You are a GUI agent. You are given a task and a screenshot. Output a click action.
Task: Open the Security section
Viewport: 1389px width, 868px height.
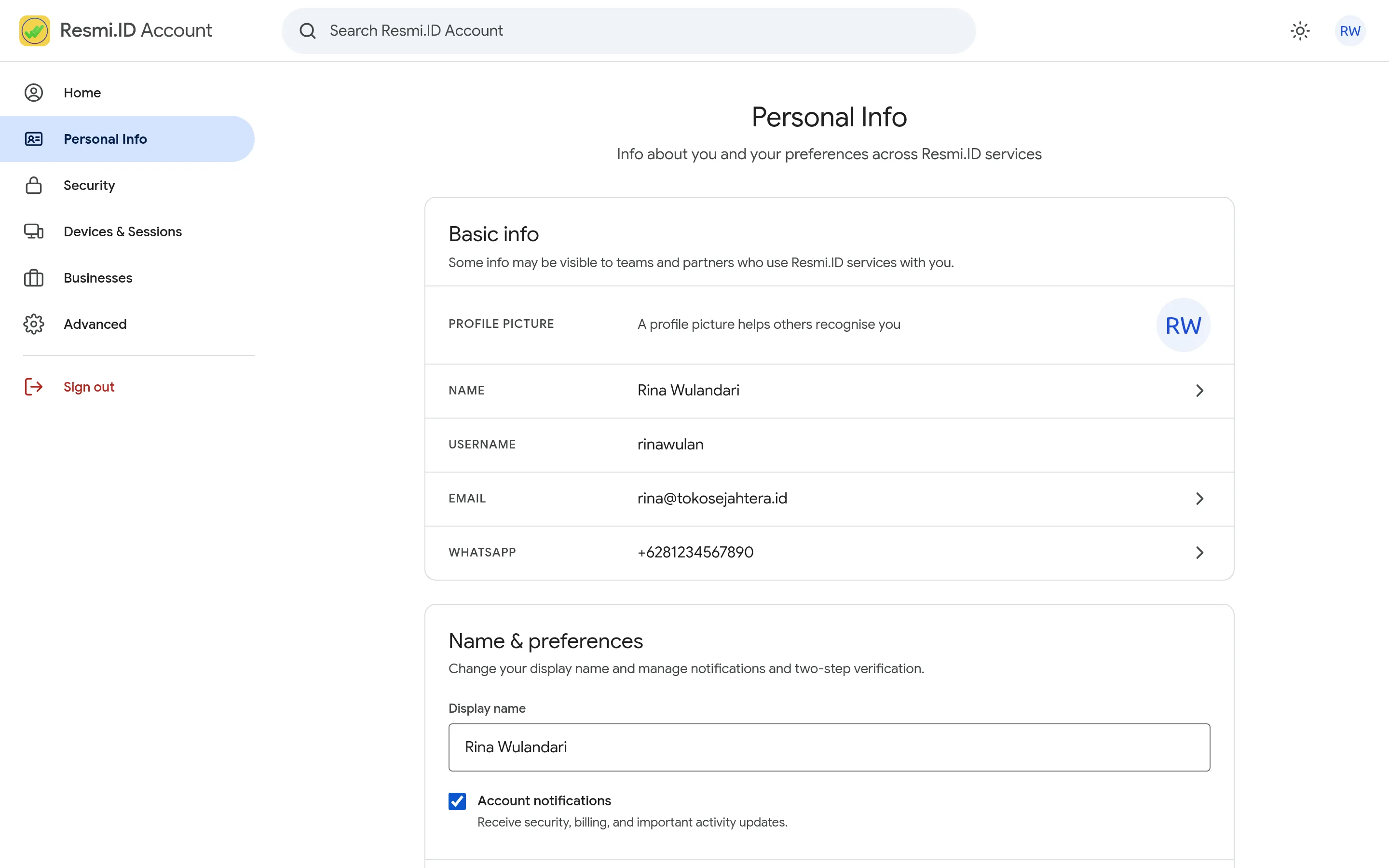(127, 186)
